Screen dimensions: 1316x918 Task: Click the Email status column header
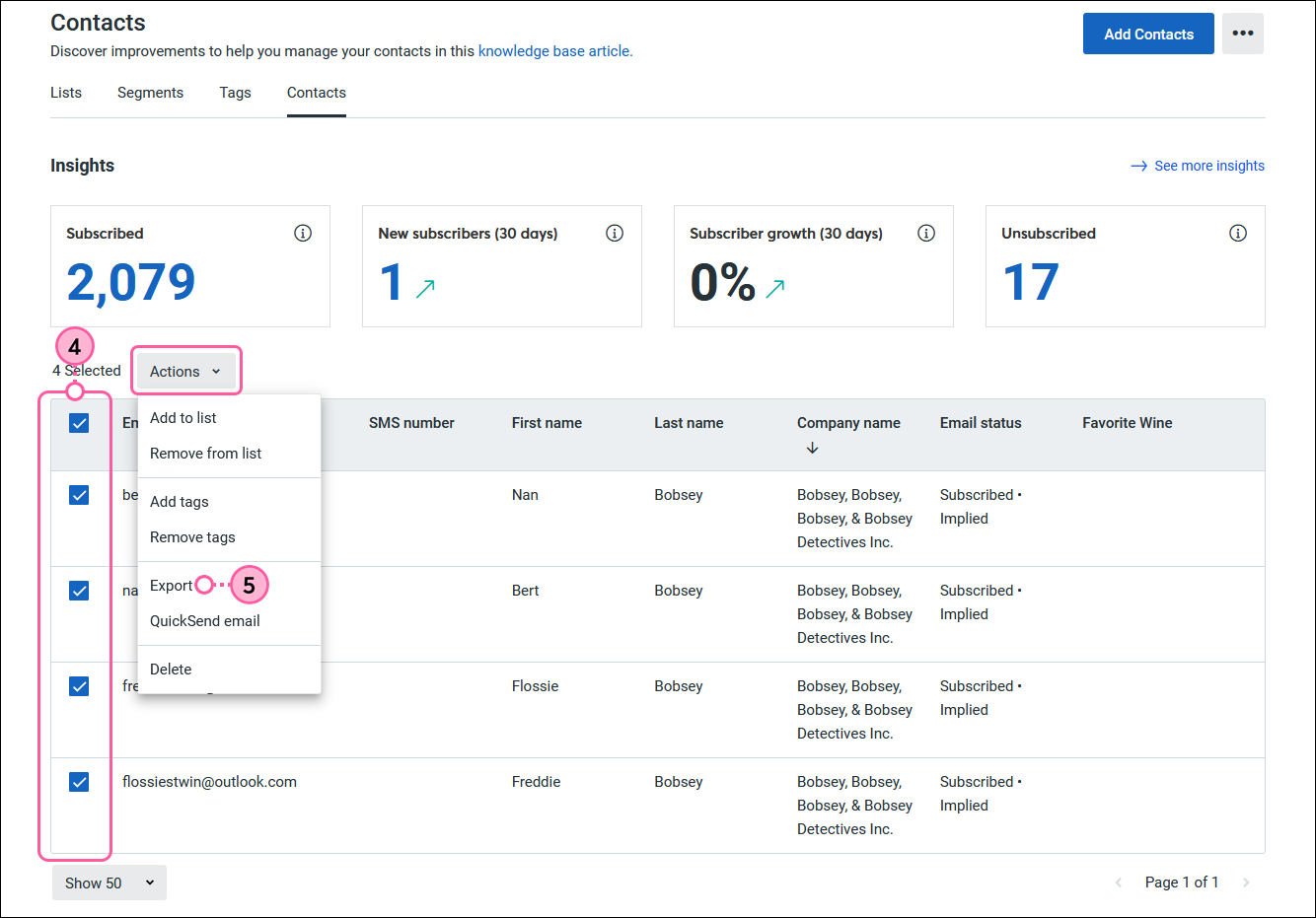(x=981, y=423)
